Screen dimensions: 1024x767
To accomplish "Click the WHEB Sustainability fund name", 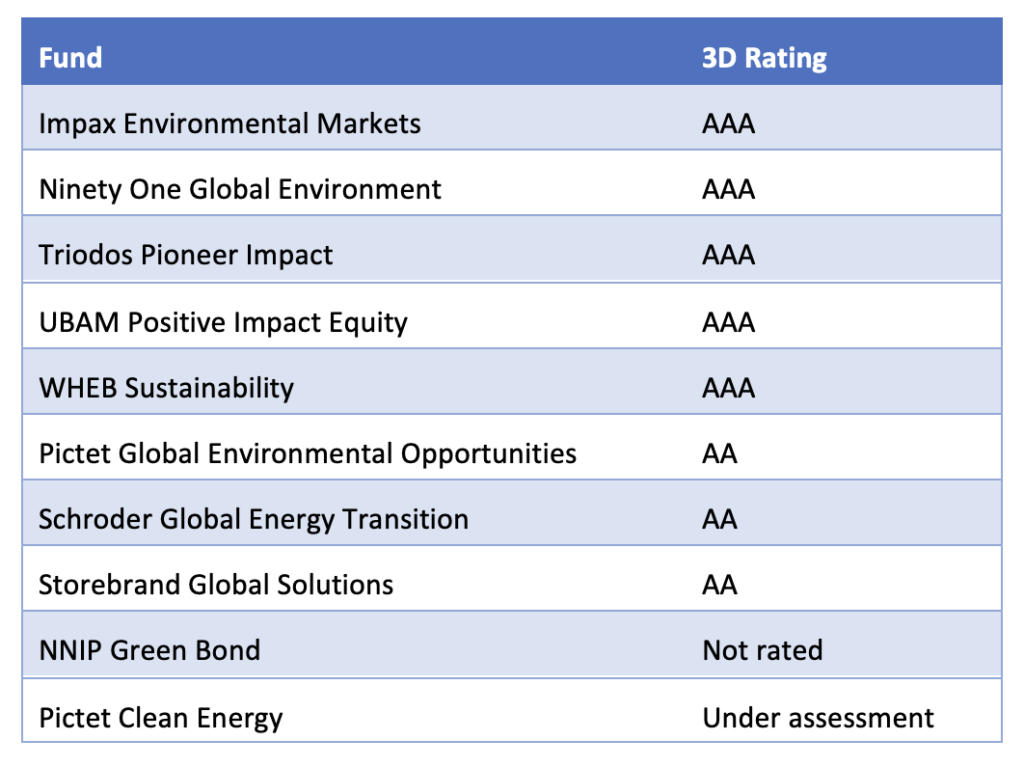I will coord(166,388).
